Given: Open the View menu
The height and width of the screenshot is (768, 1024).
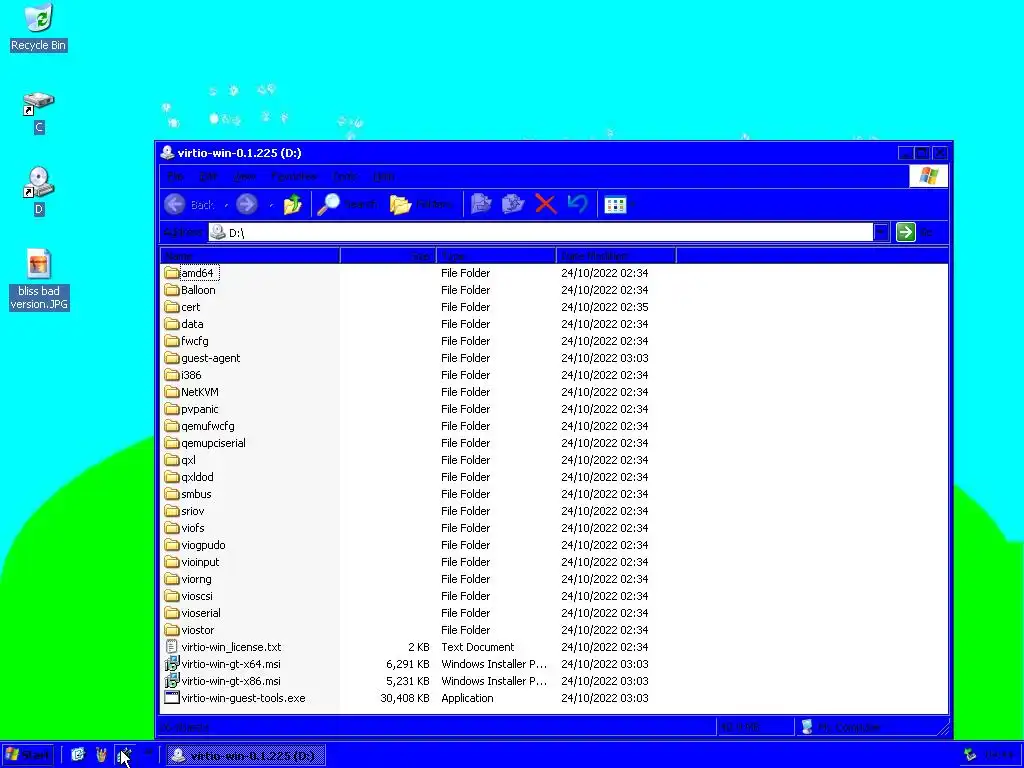Looking at the screenshot, I should coord(244,176).
